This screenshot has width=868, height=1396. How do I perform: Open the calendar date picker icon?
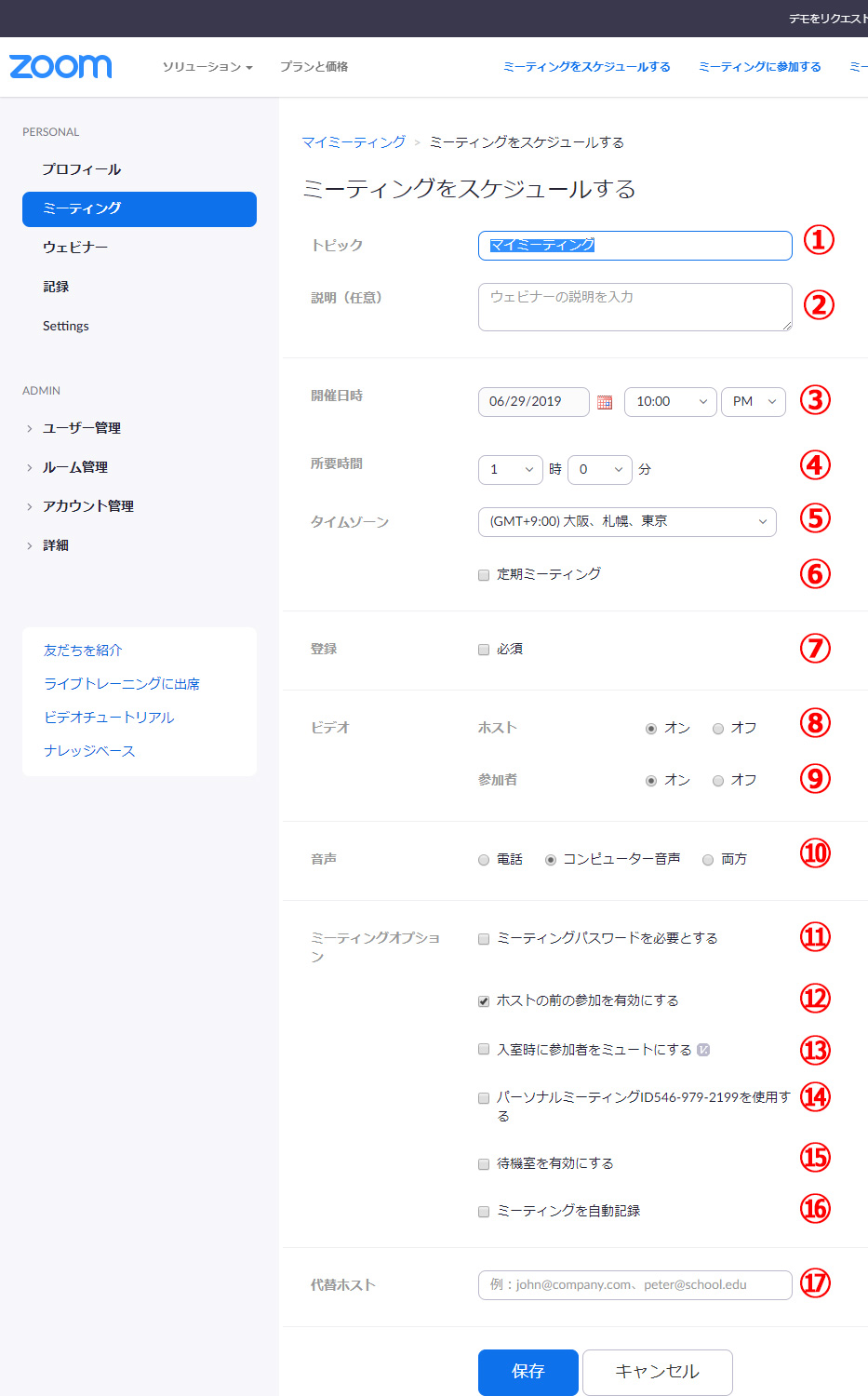click(x=605, y=402)
